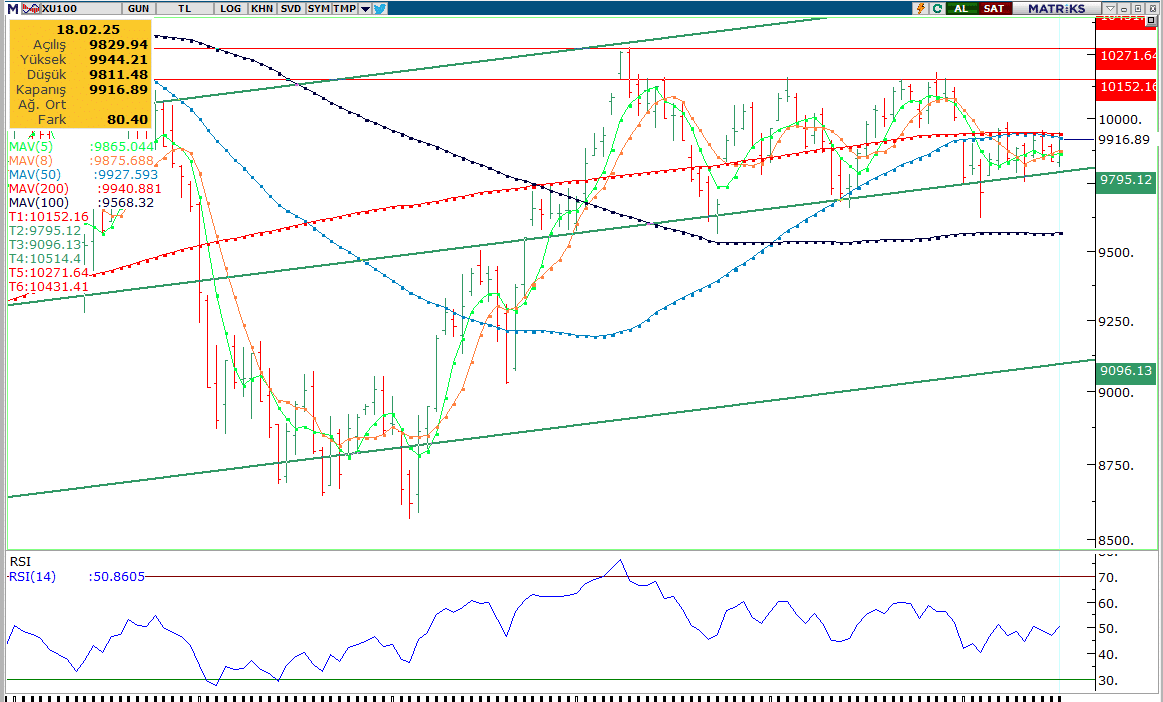Screen dimensions: 1163x702
Task: Click the Fark 80.40 value
Action: (x=128, y=119)
